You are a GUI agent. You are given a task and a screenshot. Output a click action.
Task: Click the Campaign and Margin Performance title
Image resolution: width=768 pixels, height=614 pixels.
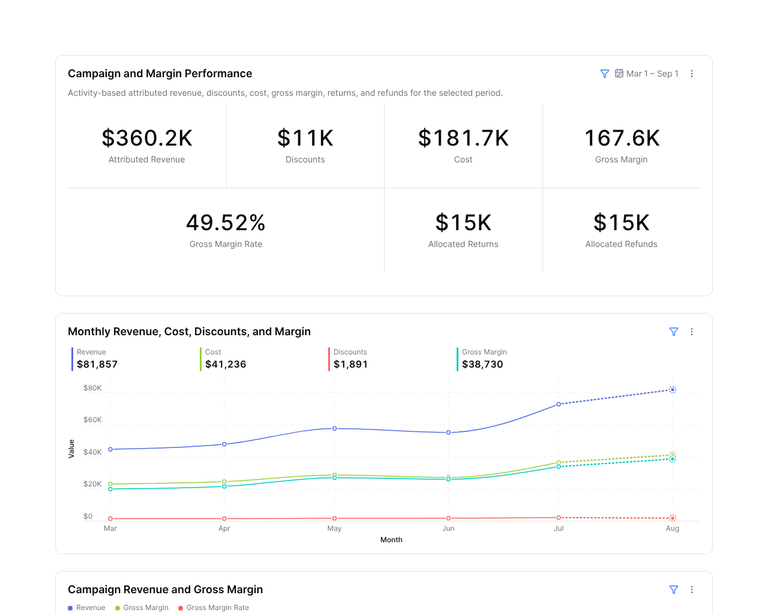pos(160,73)
